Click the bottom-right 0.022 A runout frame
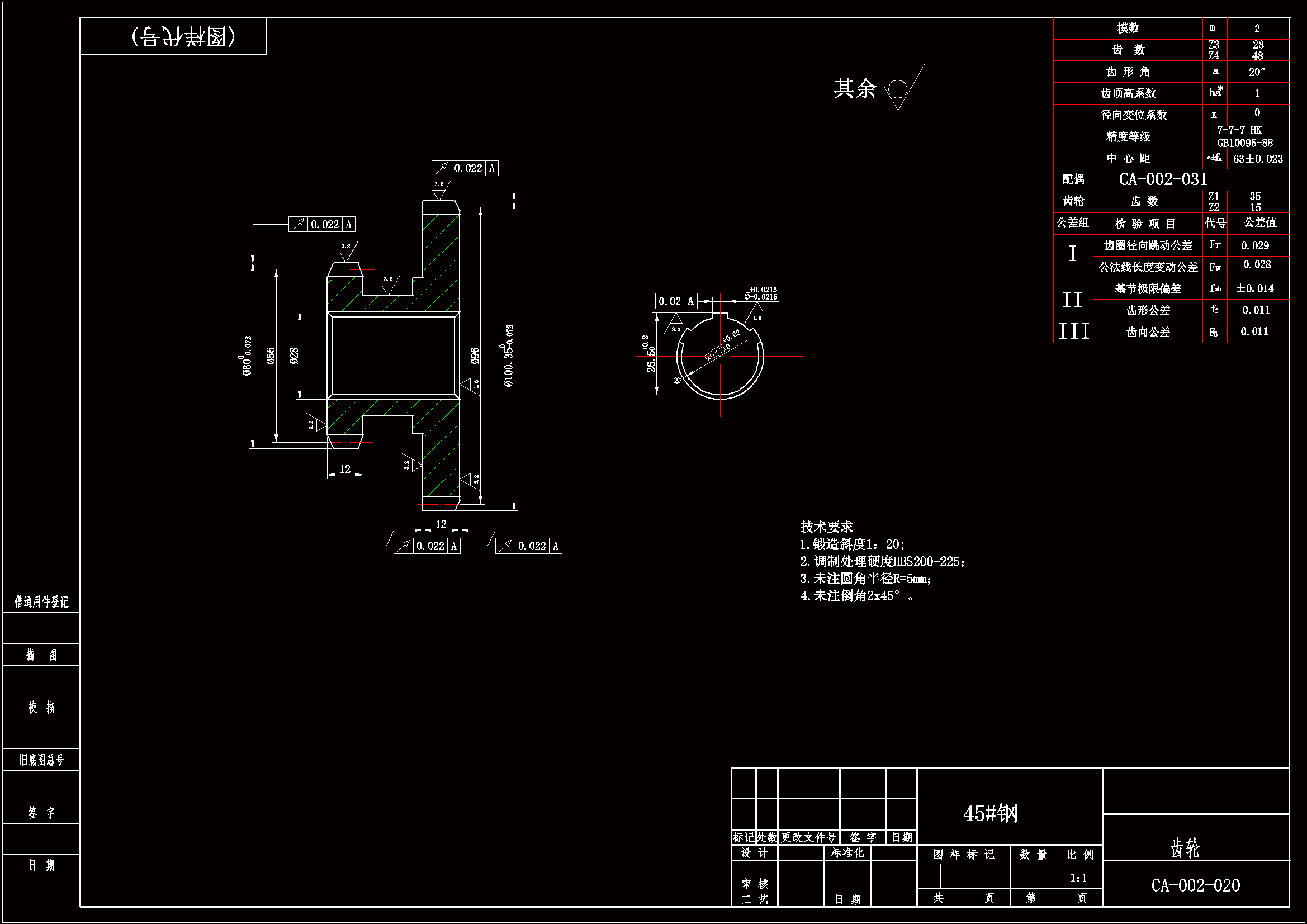The width and height of the screenshot is (1307, 924). click(x=528, y=546)
